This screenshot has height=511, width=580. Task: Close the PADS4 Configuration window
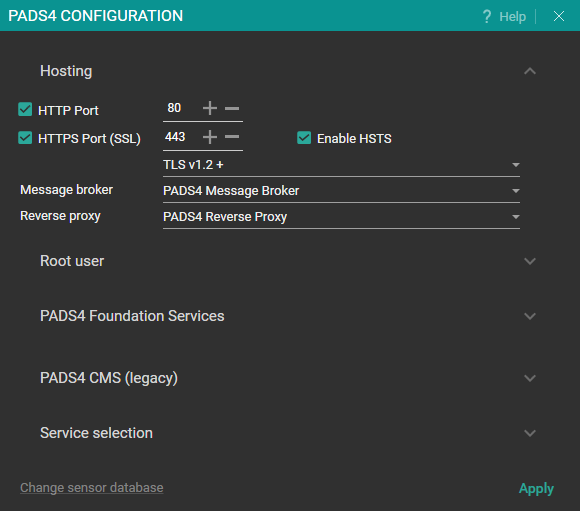click(559, 16)
